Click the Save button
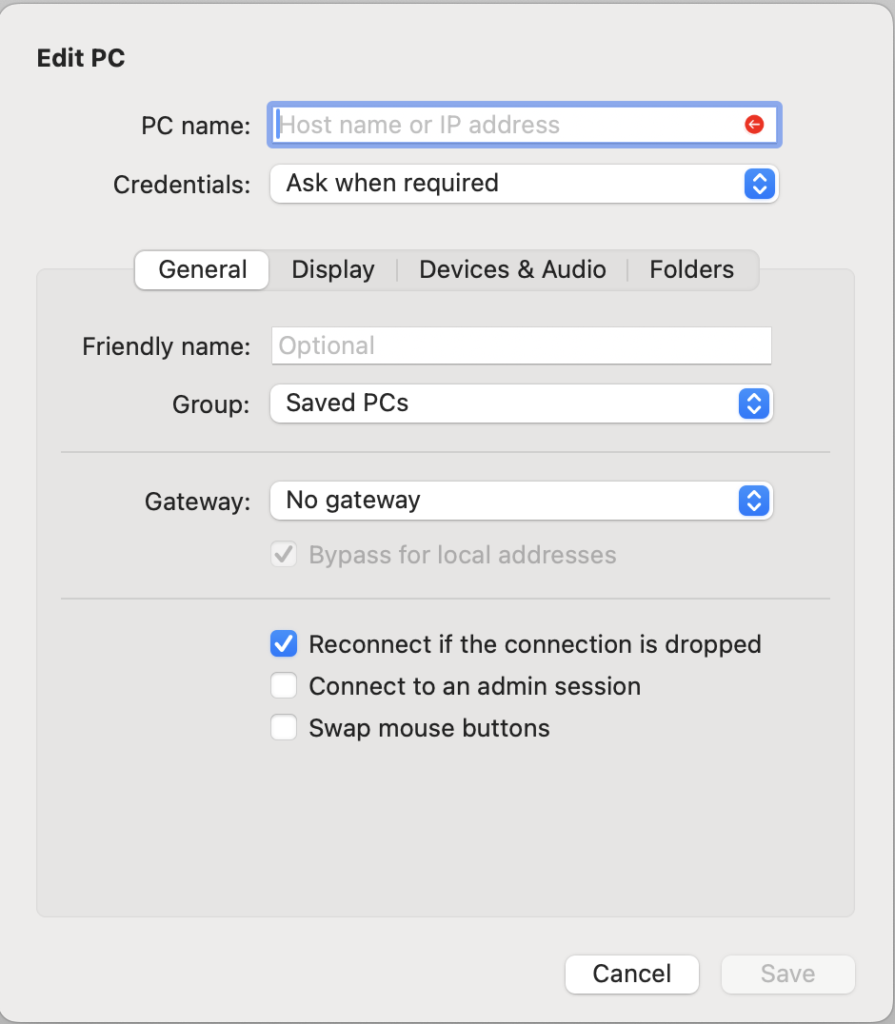The image size is (895, 1024). point(788,974)
